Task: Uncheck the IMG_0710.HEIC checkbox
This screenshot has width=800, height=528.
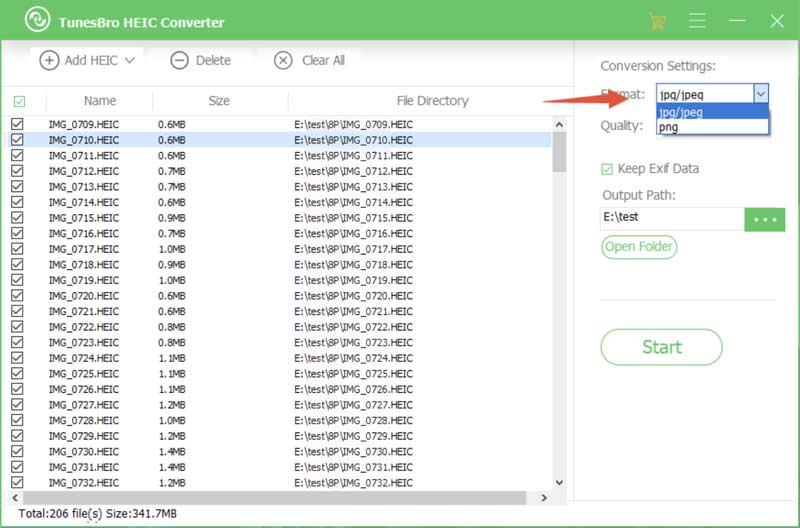Action: point(17,139)
